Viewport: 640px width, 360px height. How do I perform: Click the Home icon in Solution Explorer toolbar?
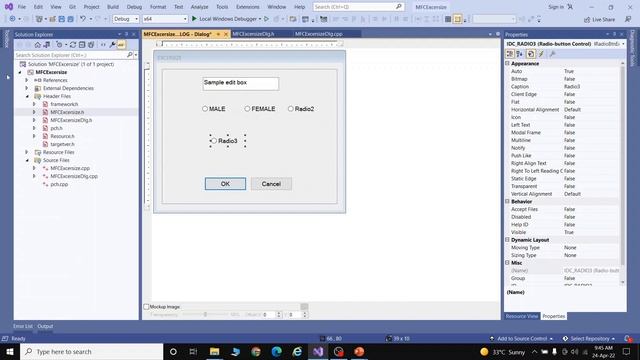coord(38,44)
